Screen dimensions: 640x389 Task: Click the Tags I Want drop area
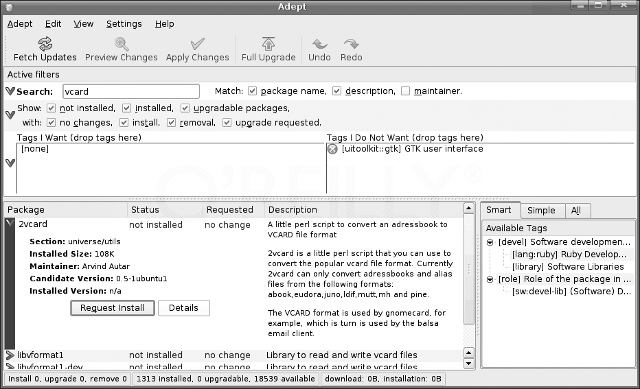(171, 168)
